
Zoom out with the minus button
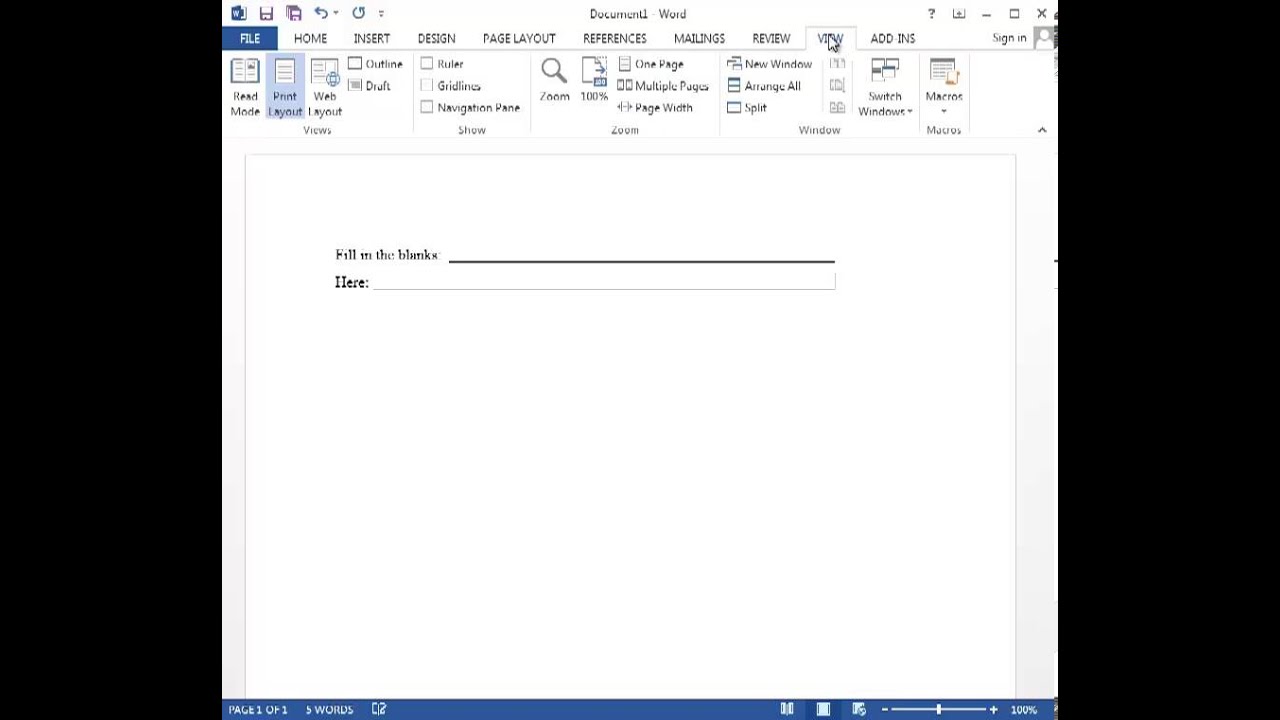coord(884,710)
